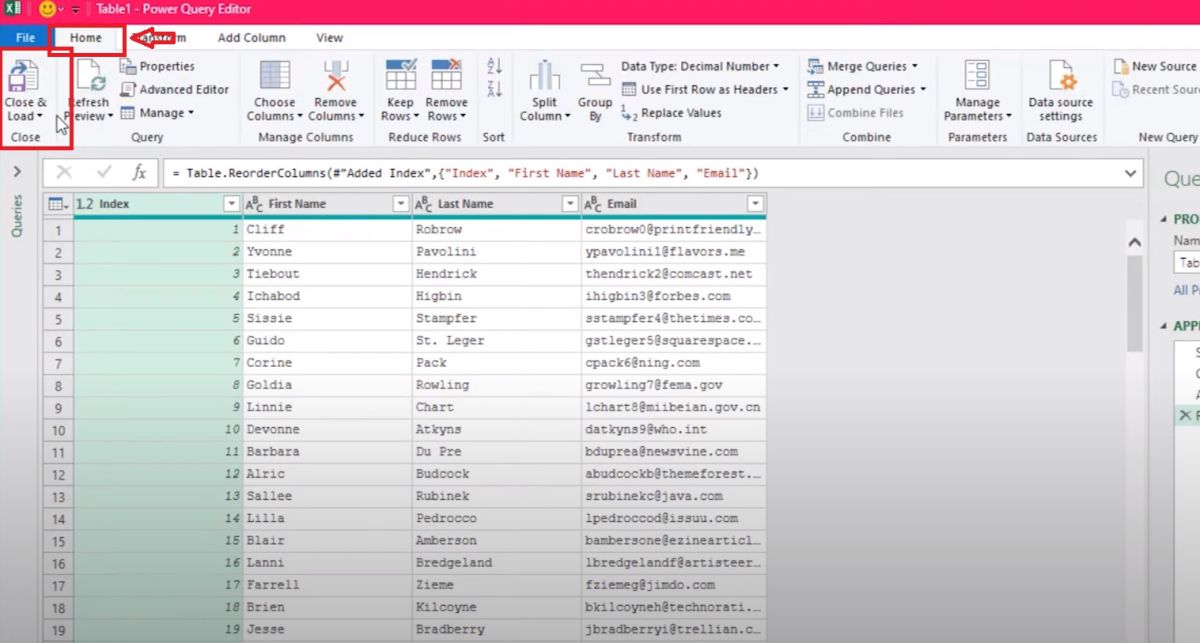Select the Last Name cell "Kilcoyne"
1200x643 pixels.
497,608
